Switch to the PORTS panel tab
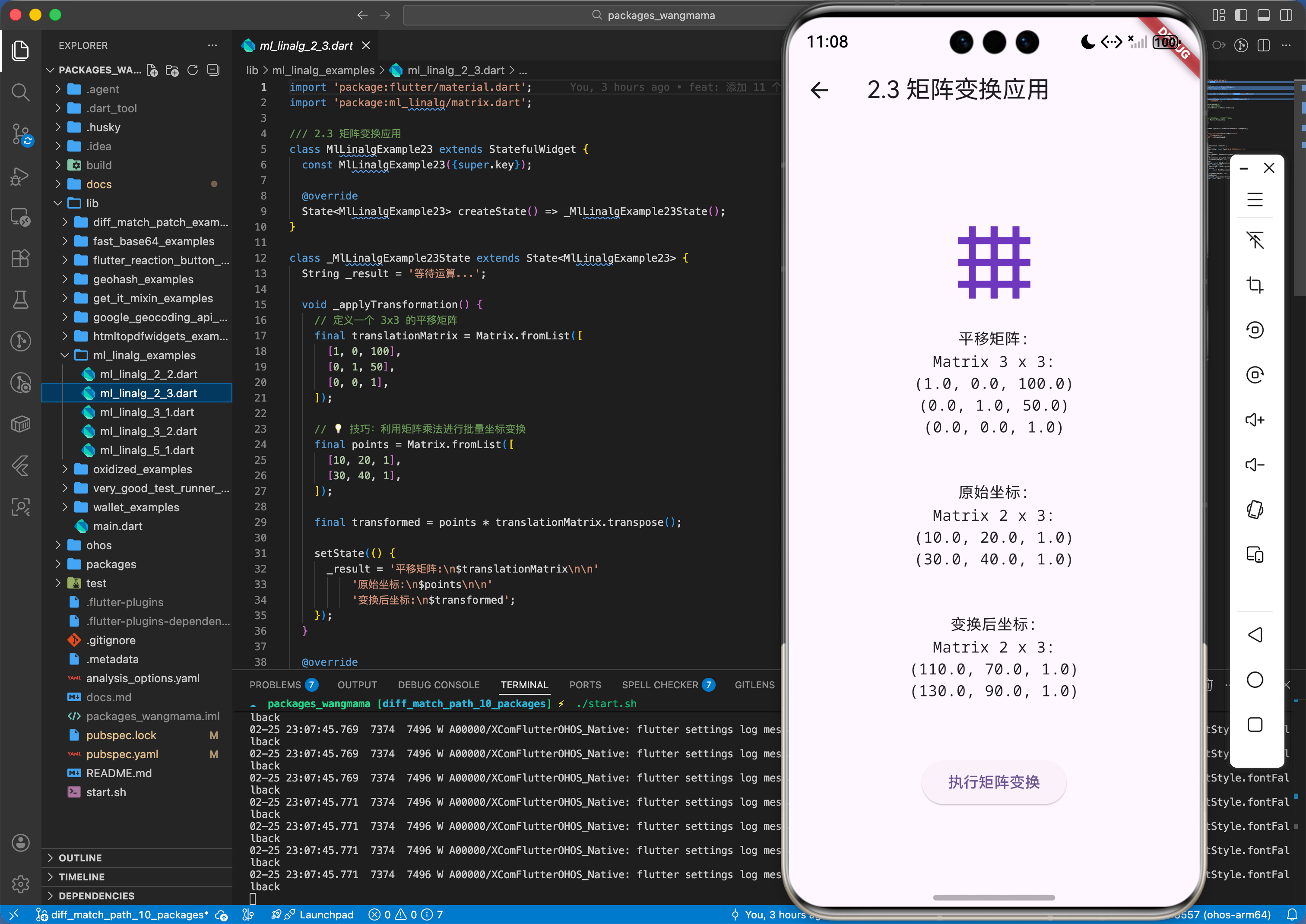 pos(585,685)
